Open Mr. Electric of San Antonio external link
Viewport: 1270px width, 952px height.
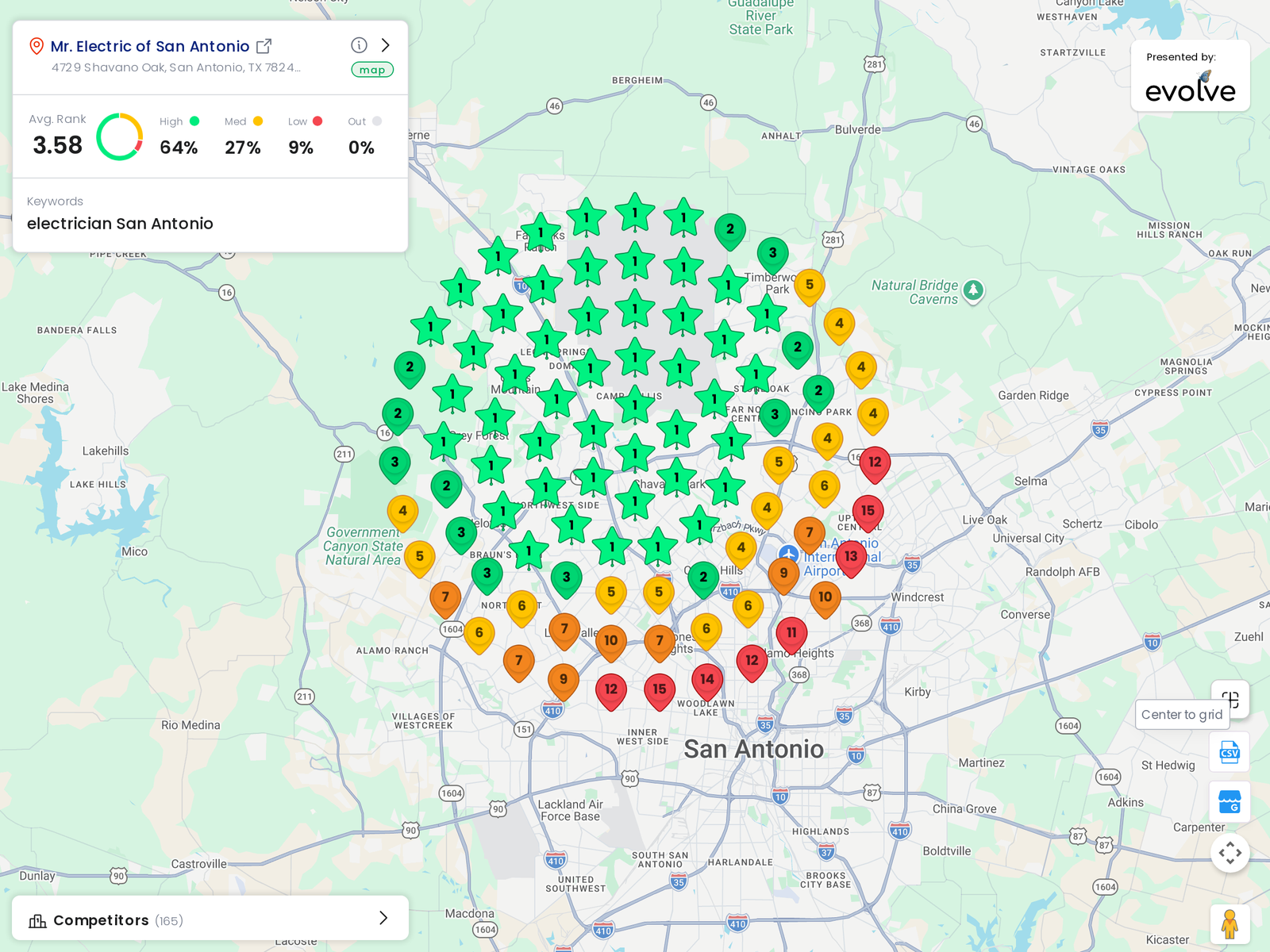(x=264, y=46)
